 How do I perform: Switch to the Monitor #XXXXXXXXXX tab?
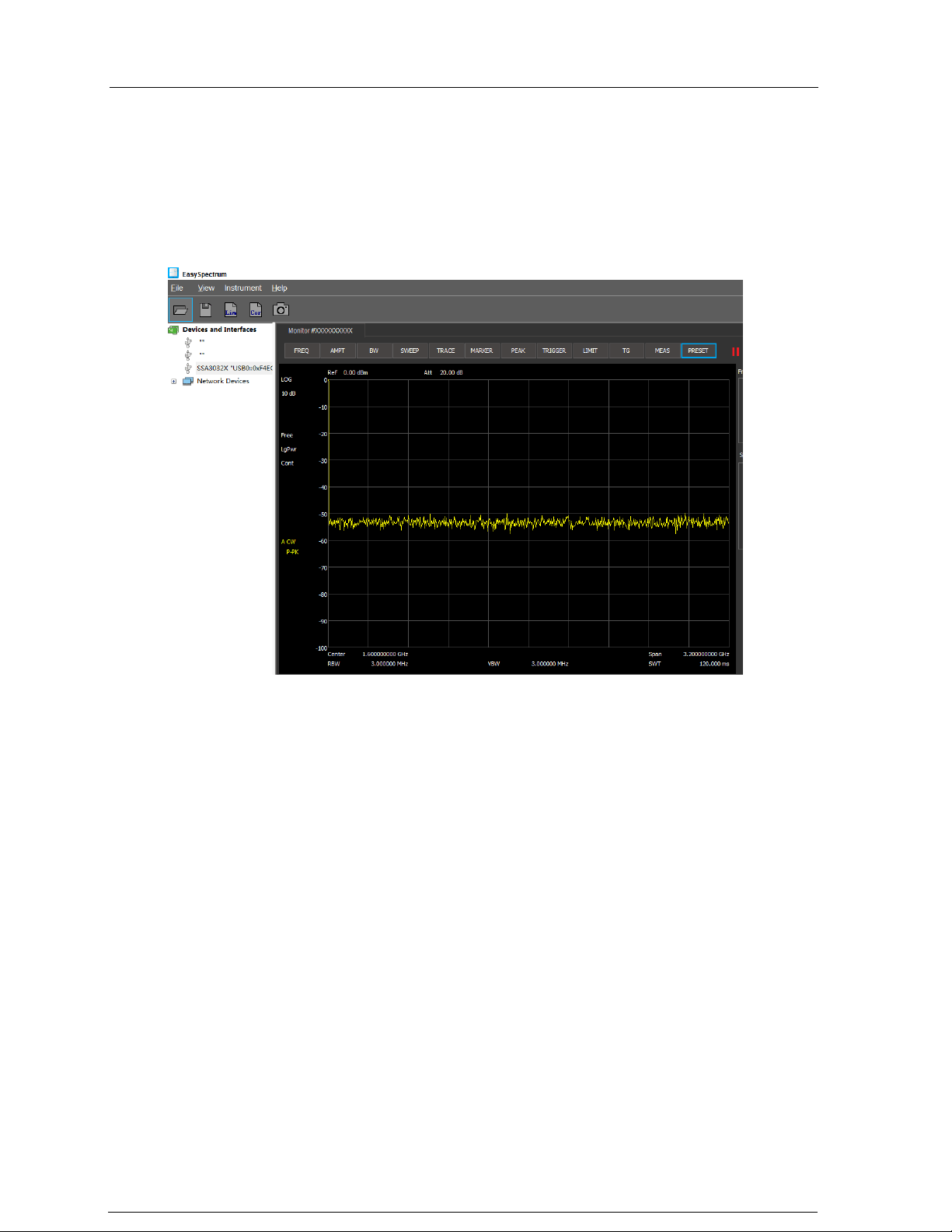(x=320, y=330)
